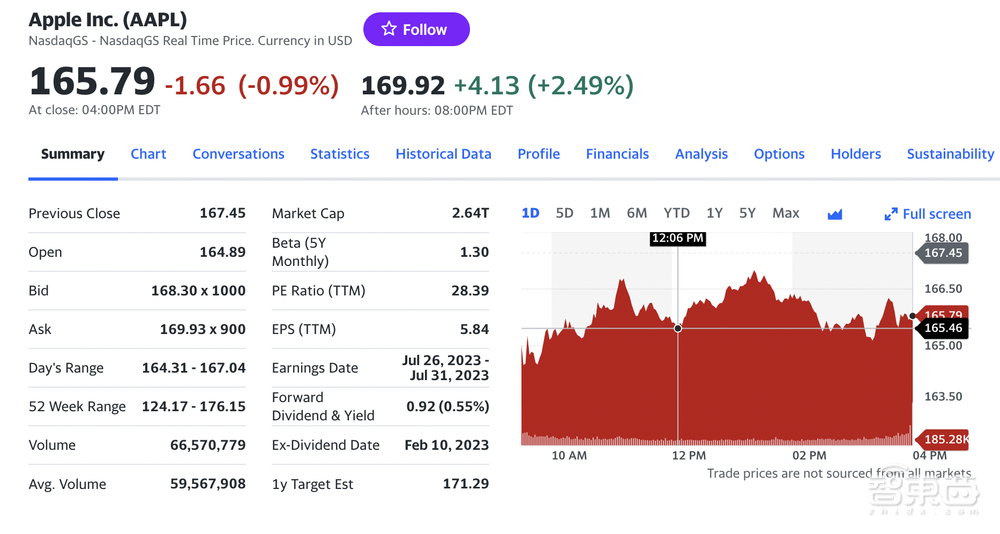Choose the 5Y chart range
This screenshot has width=1000, height=534.
tap(747, 213)
